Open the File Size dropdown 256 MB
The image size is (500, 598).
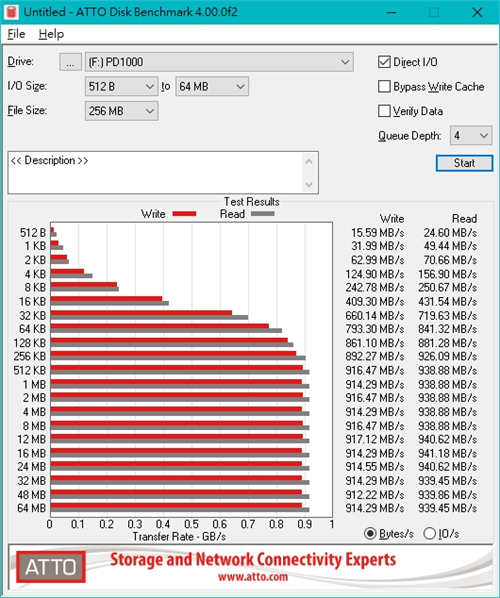(121, 111)
